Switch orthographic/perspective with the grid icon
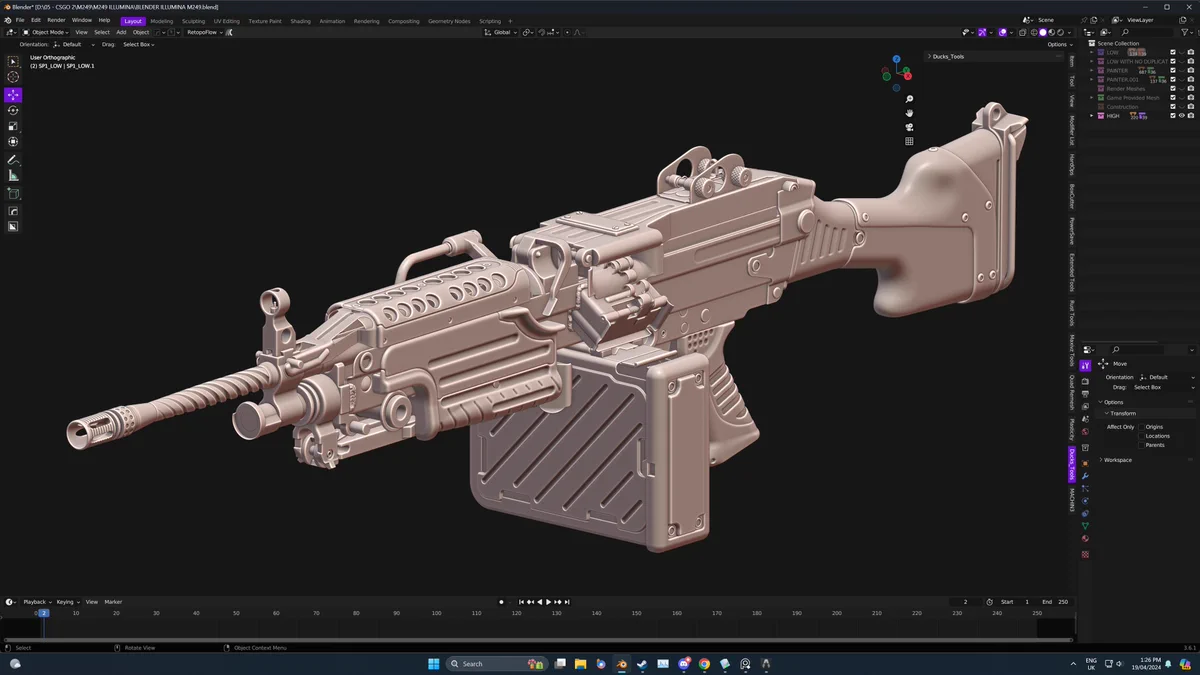The height and width of the screenshot is (675, 1200). coord(909,141)
